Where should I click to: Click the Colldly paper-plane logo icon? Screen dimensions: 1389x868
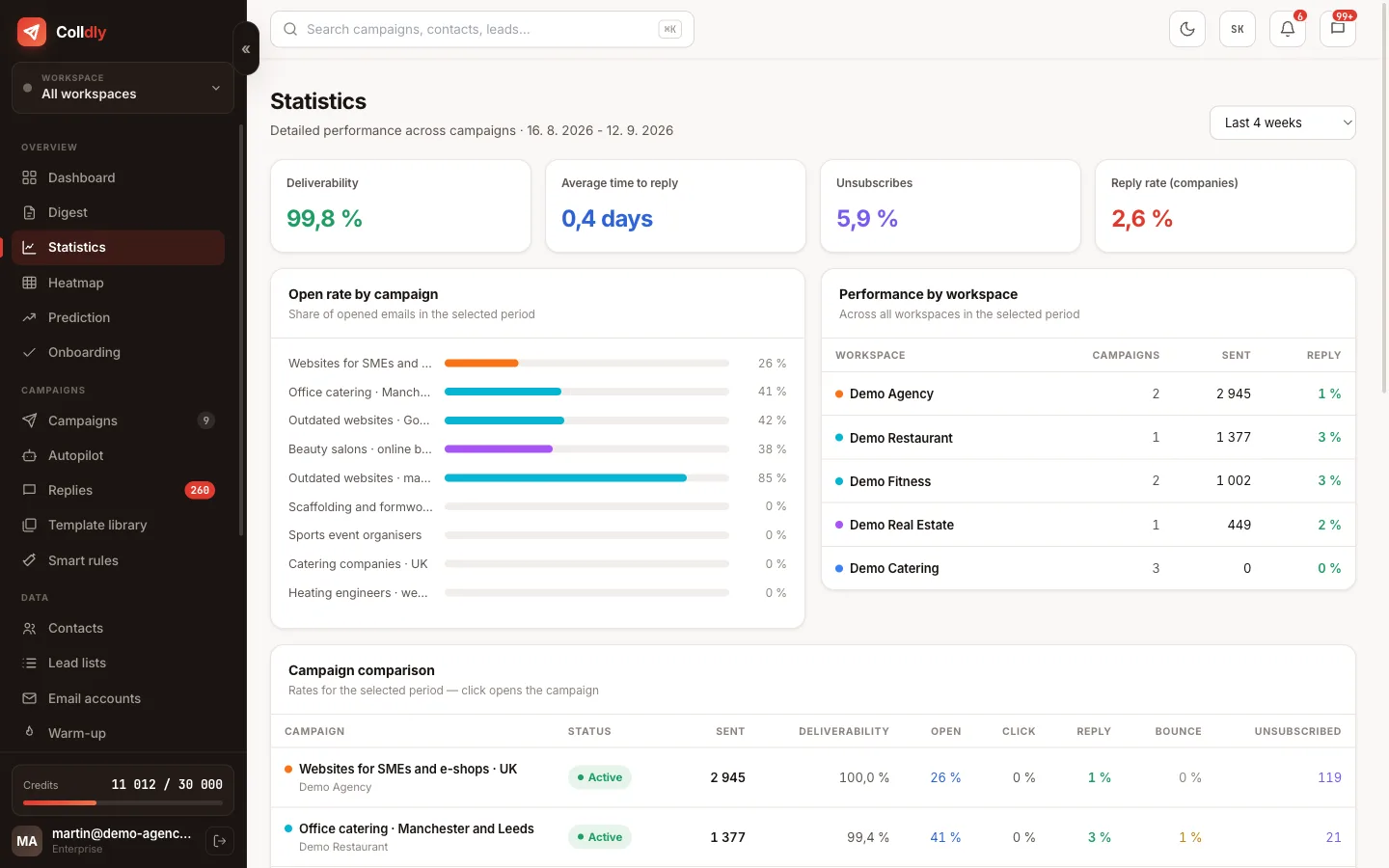click(x=32, y=32)
